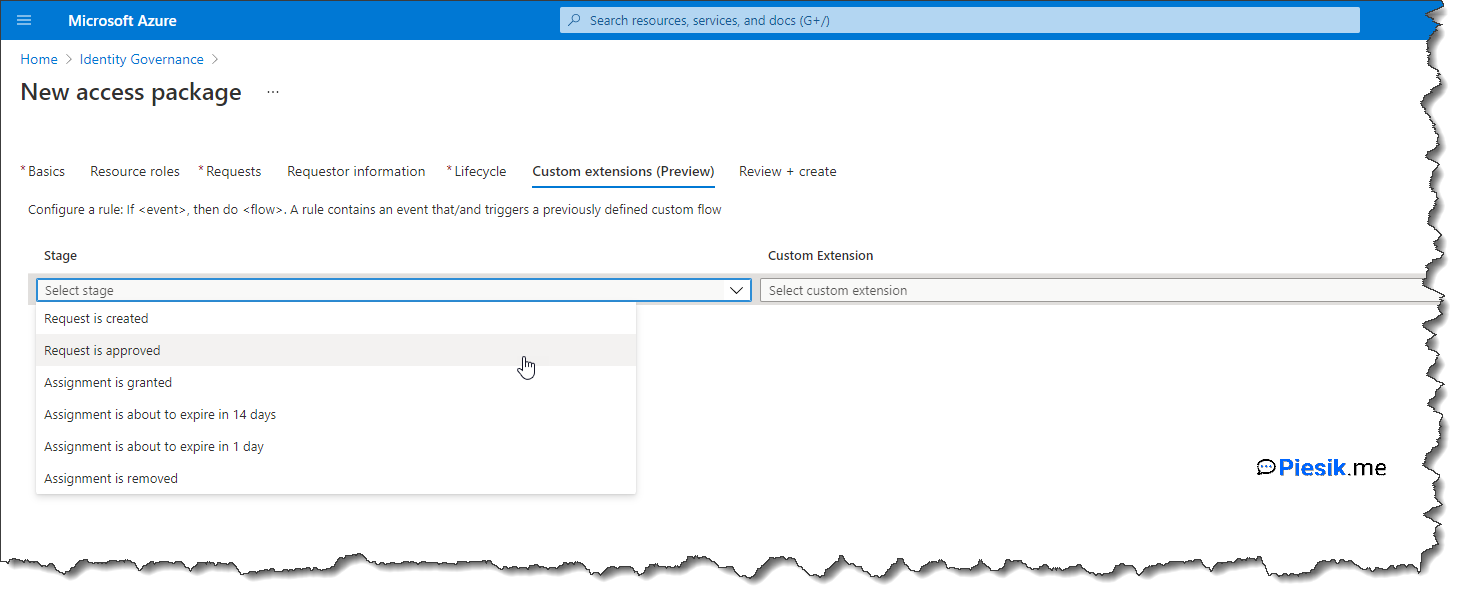This screenshot has height=600, width=1468.
Task: Collapse the Select stage dropdown chevron
Action: [x=737, y=290]
